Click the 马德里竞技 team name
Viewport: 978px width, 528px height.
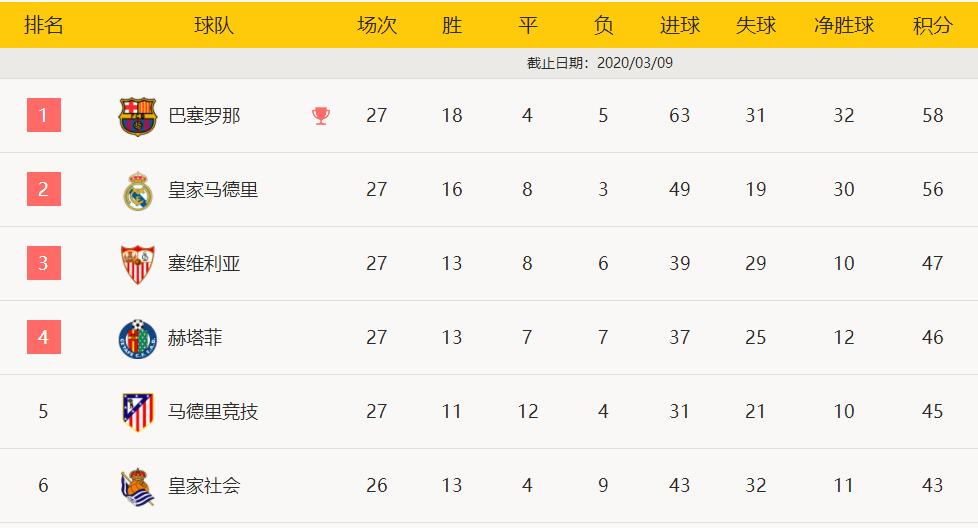(213, 411)
